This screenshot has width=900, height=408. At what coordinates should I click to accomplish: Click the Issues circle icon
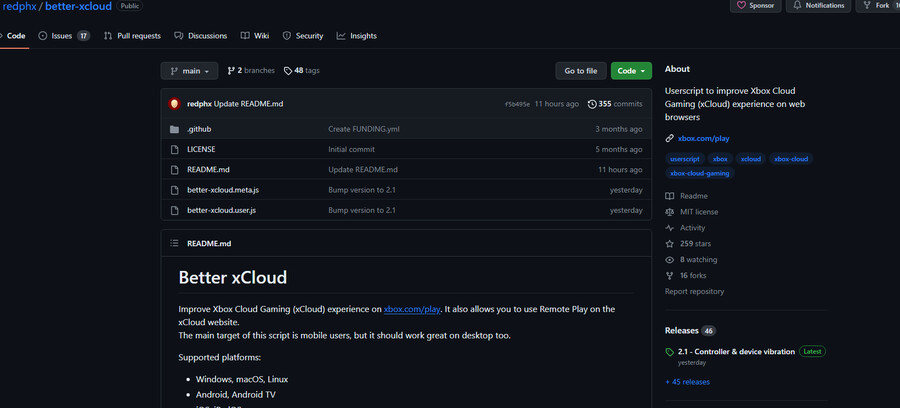click(x=42, y=36)
